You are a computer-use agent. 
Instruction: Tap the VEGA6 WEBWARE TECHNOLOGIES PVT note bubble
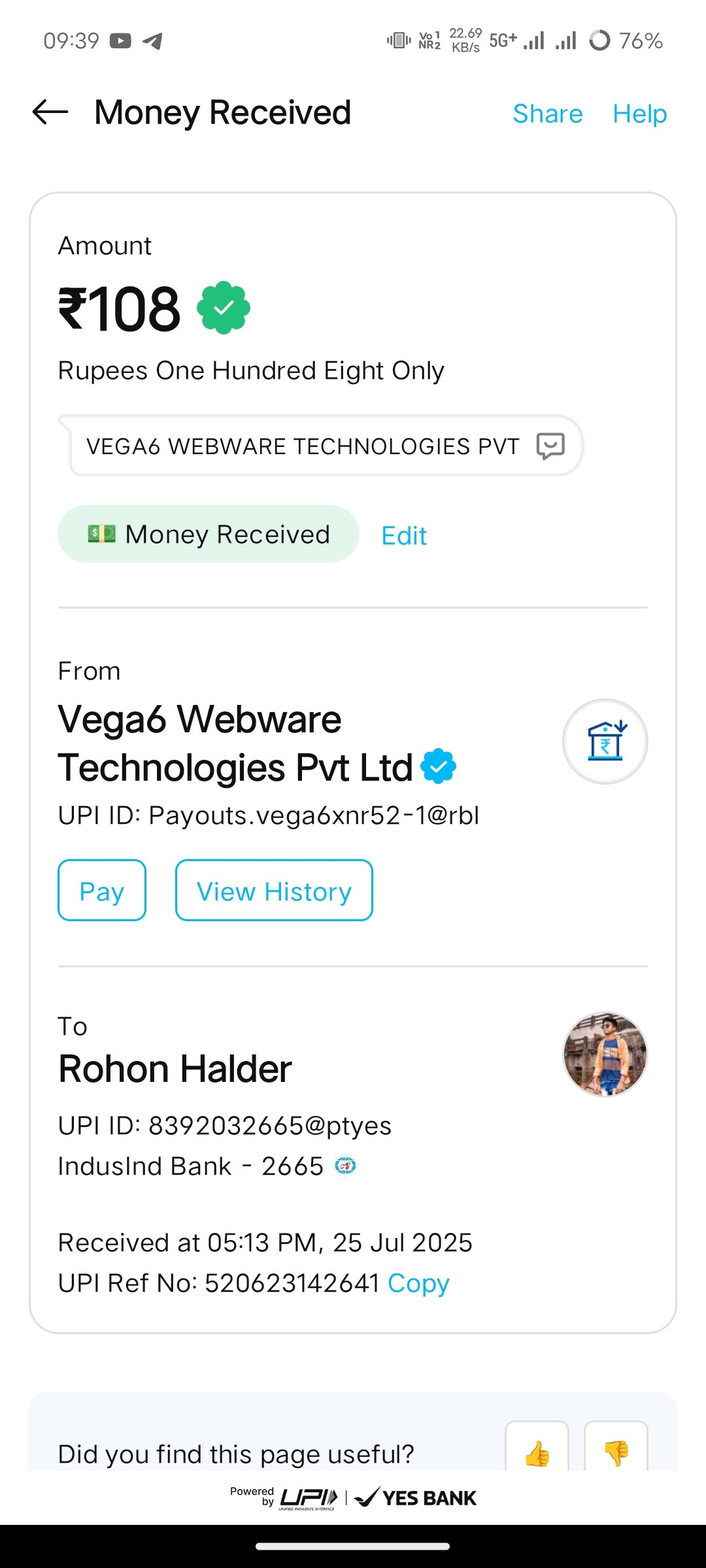tap(303, 446)
